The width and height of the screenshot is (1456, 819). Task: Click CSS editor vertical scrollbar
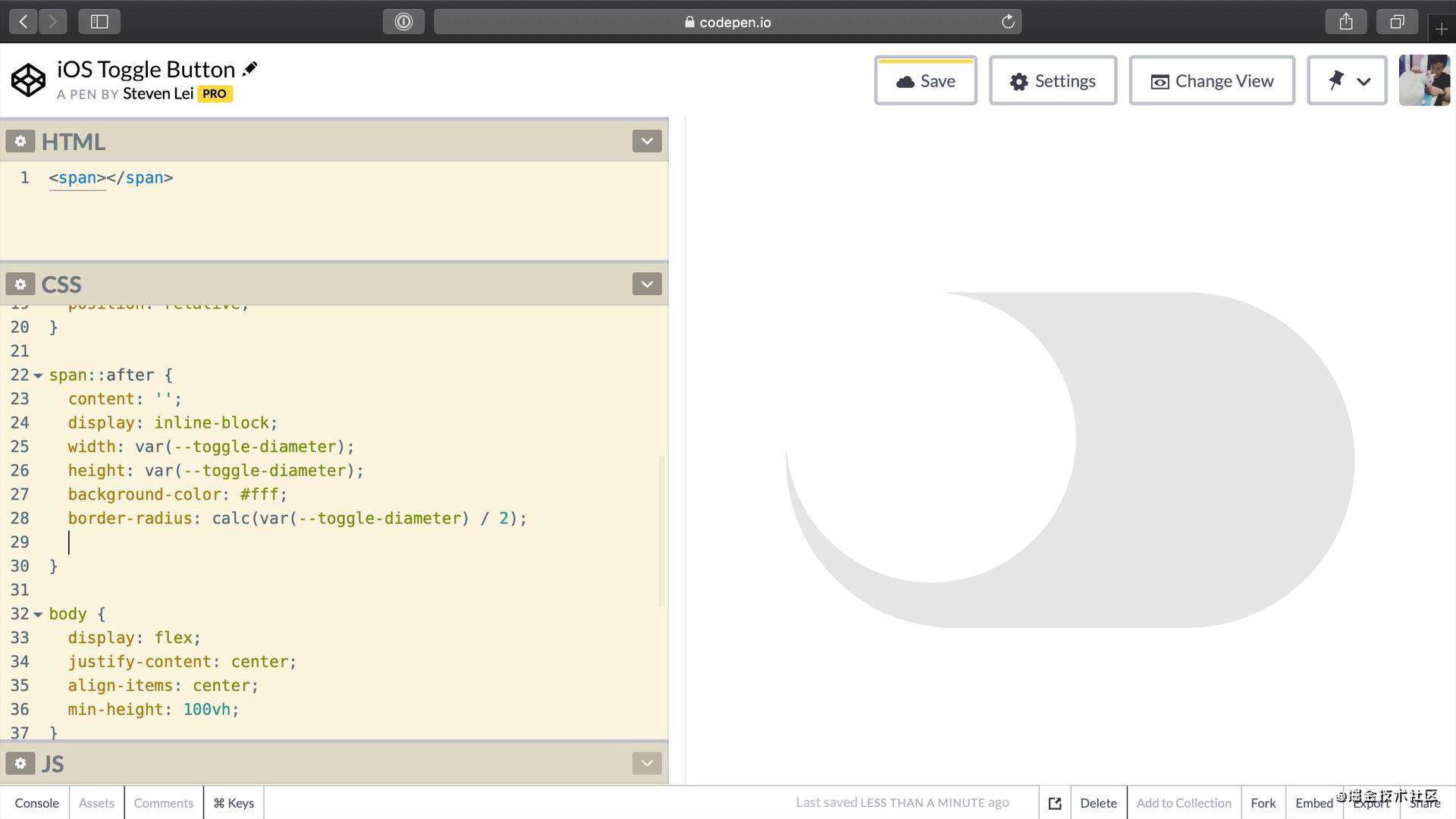click(661, 531)
